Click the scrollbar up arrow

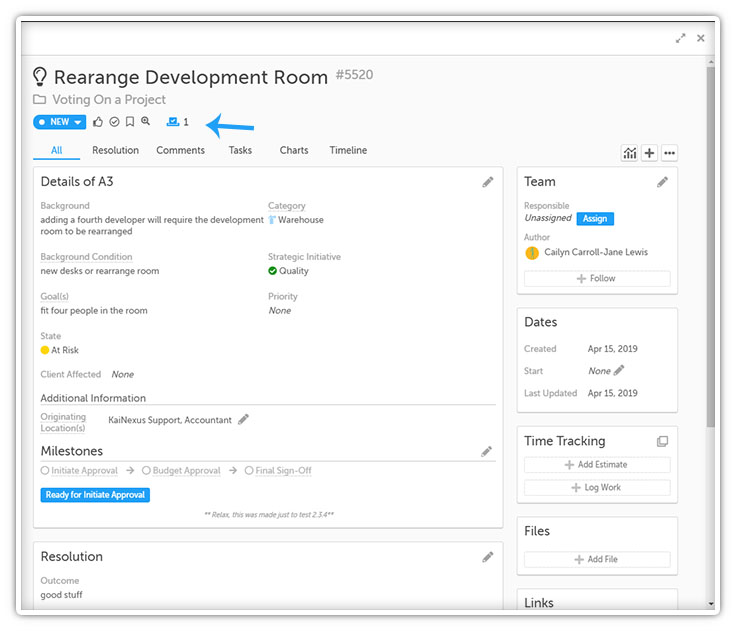click(711, 62)
